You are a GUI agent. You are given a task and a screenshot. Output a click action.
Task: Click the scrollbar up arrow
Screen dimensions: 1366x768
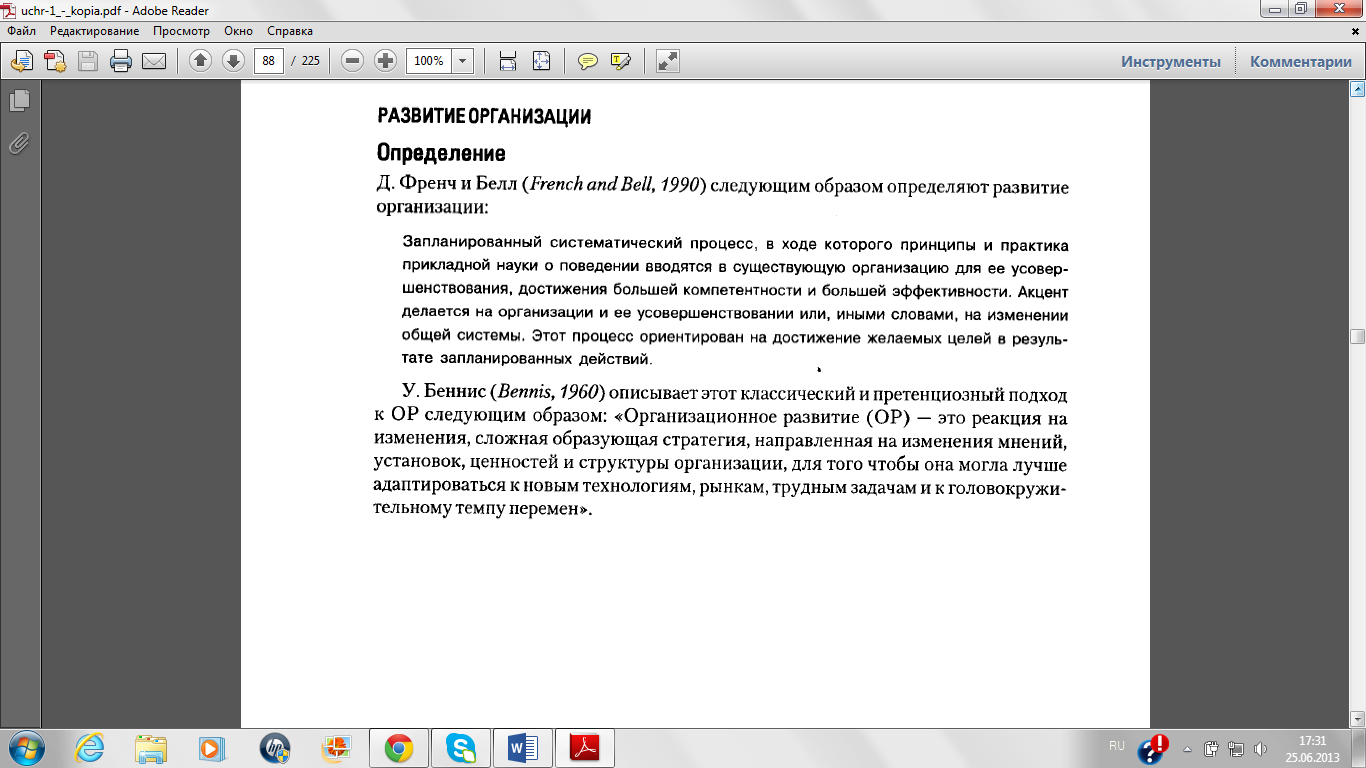(1357, 89)
